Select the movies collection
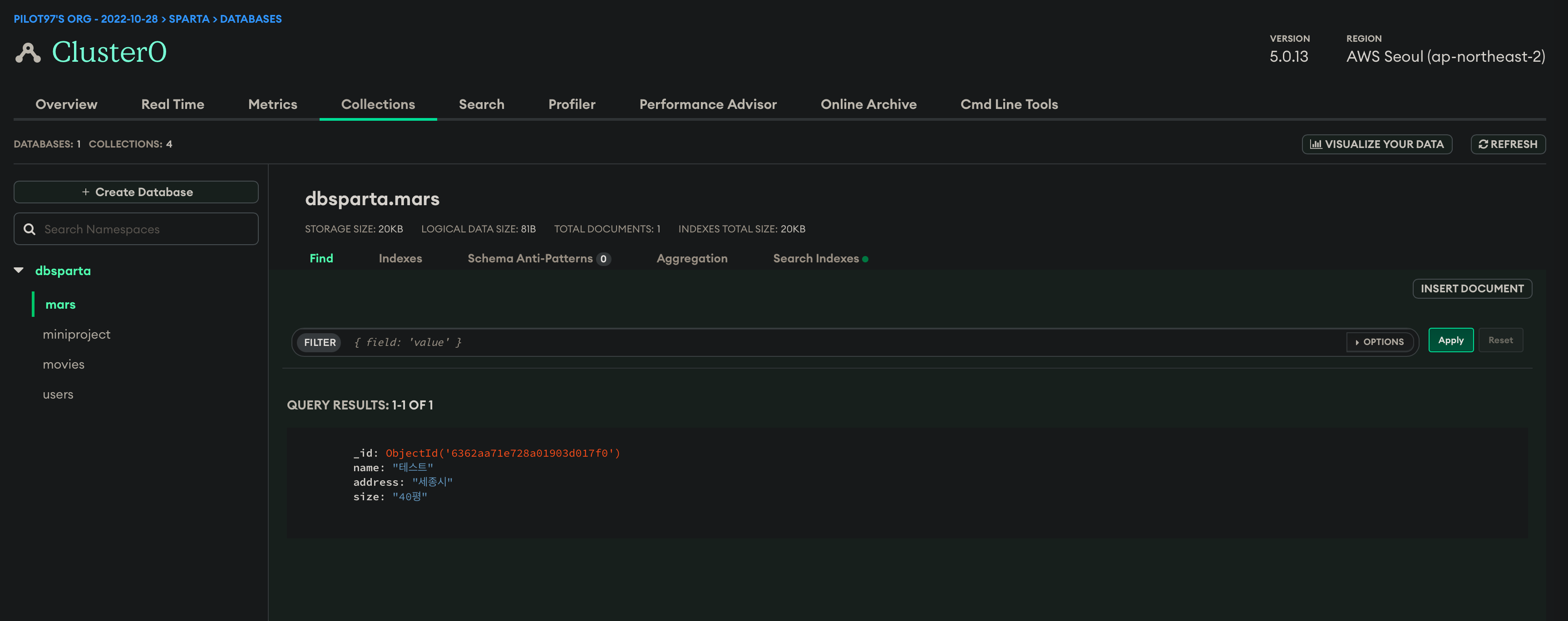This screenshot has width=1568, height=621. 63,364
